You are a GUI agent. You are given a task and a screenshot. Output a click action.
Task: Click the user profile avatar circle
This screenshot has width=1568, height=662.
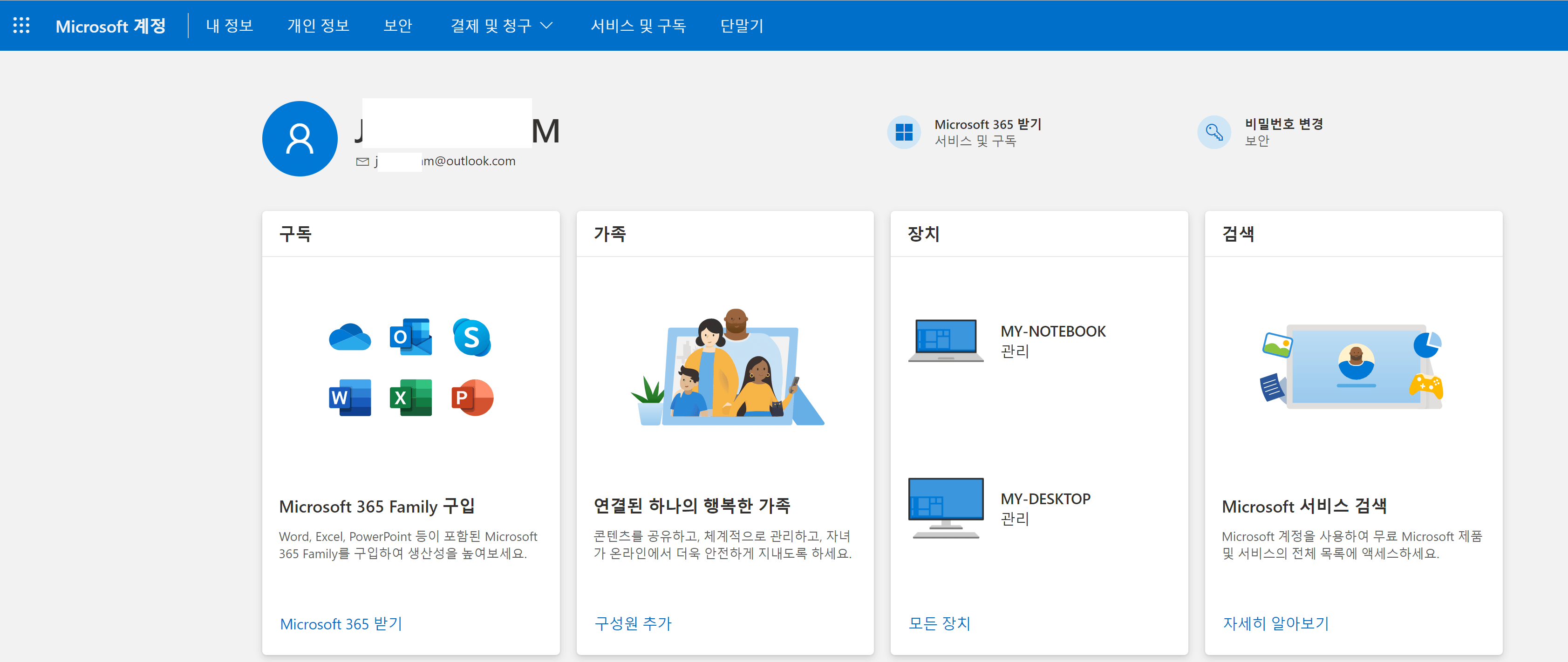[x=300, y=139]
